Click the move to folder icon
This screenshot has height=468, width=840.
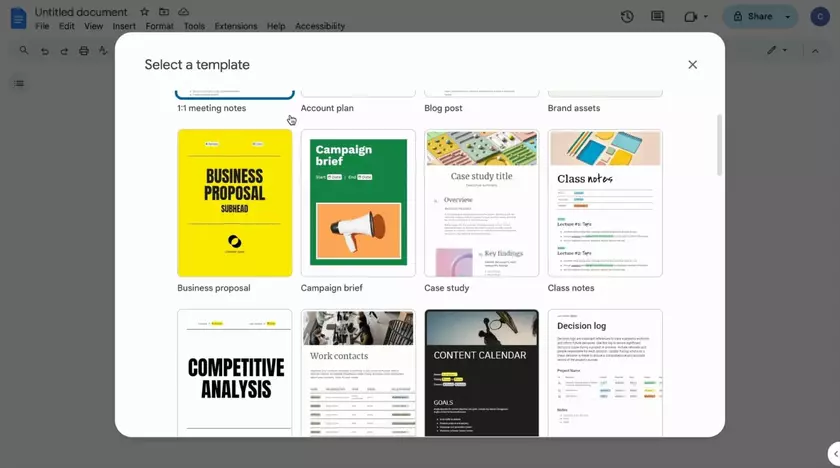[164, 12]
